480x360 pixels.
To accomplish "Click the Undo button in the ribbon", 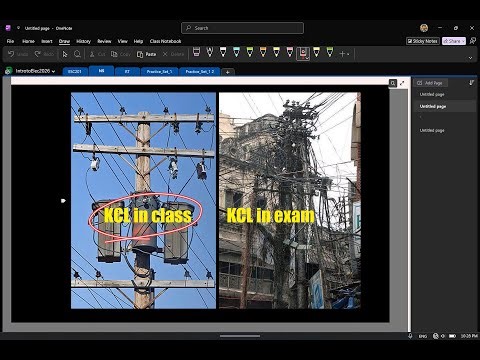I will [18, 54].
